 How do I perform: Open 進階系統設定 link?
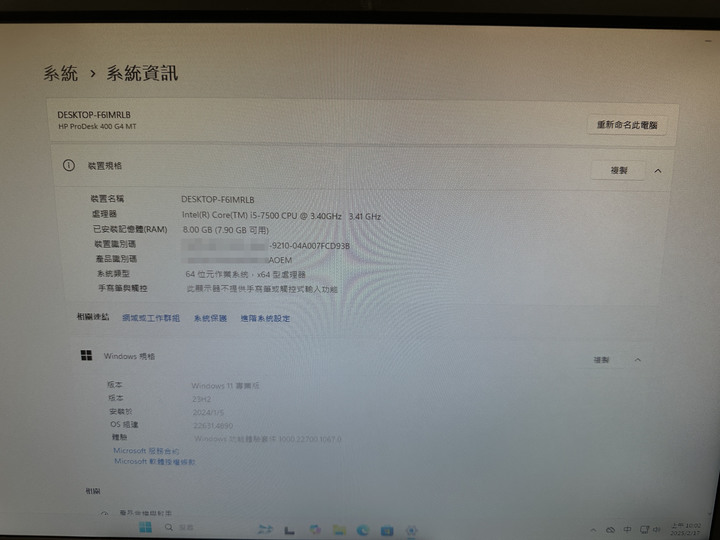click(265, 318)
